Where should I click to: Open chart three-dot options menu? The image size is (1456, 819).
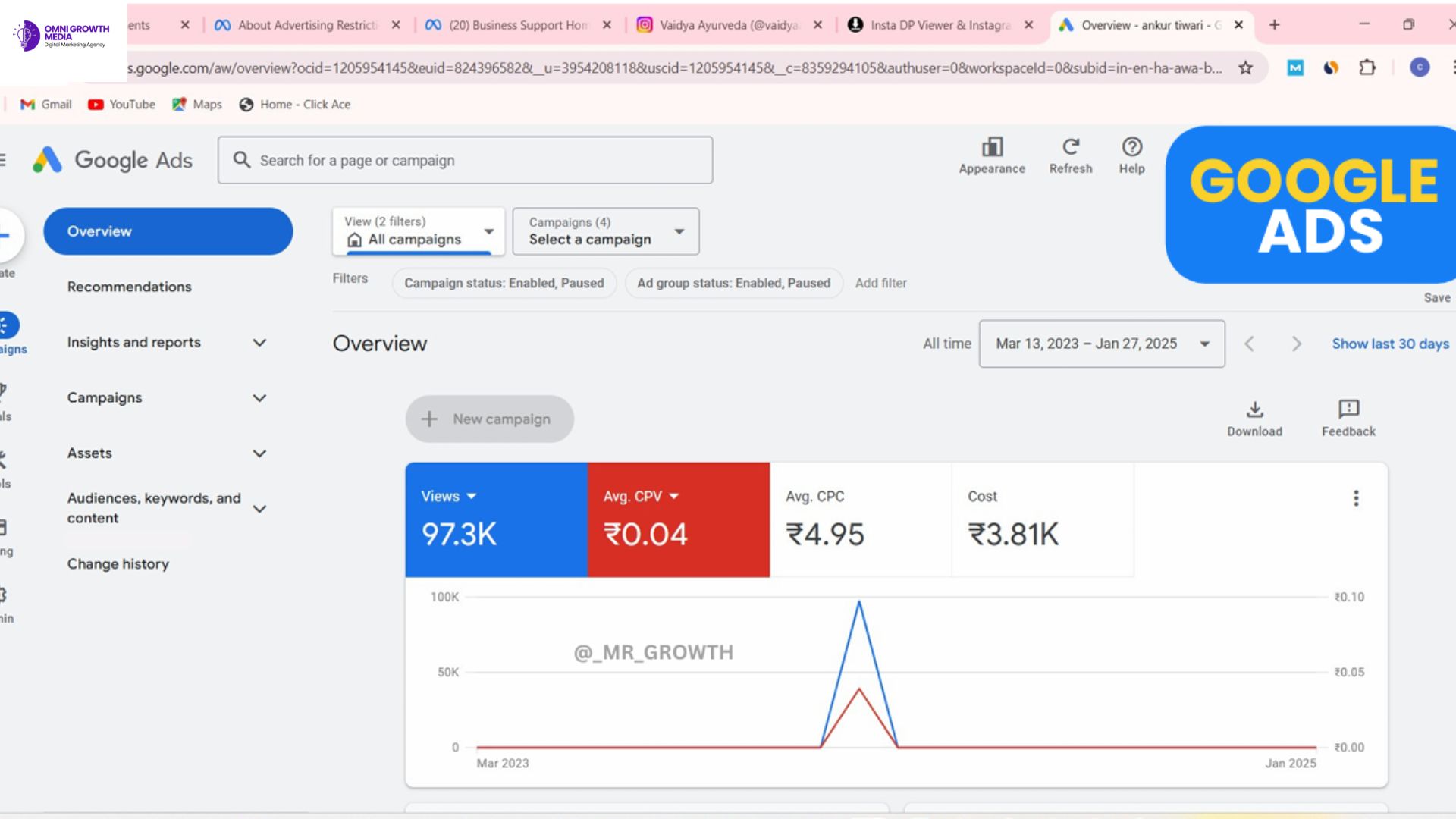[x=1356, y=498]
